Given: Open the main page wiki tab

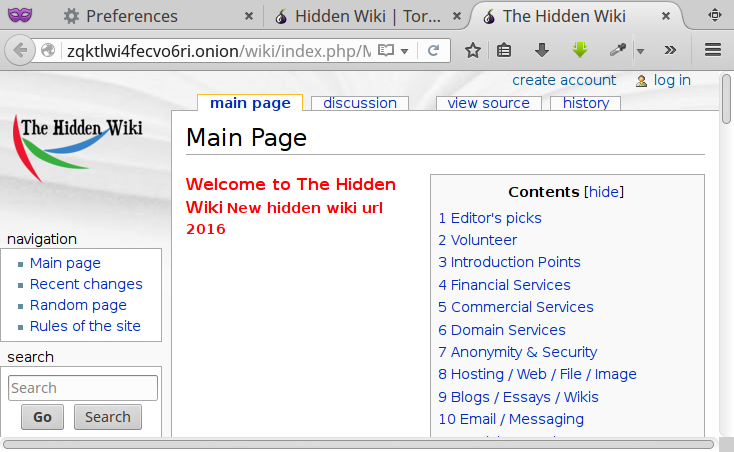Looking at the screenshot, I should (x=250, y=103).
